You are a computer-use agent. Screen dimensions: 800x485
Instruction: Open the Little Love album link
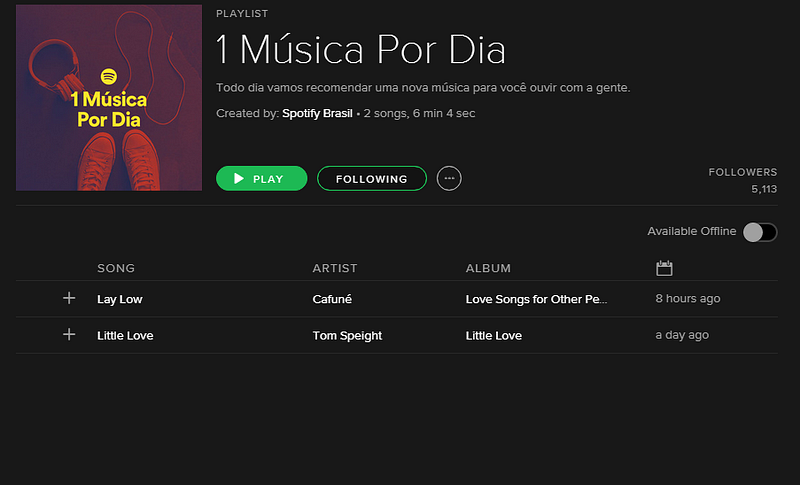click(x=493, y=336)
